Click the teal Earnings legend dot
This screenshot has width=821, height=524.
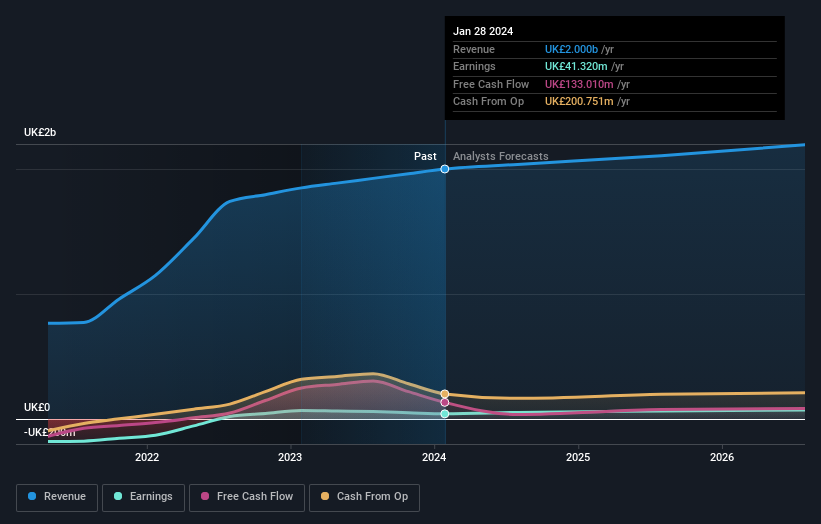(118, 496)
